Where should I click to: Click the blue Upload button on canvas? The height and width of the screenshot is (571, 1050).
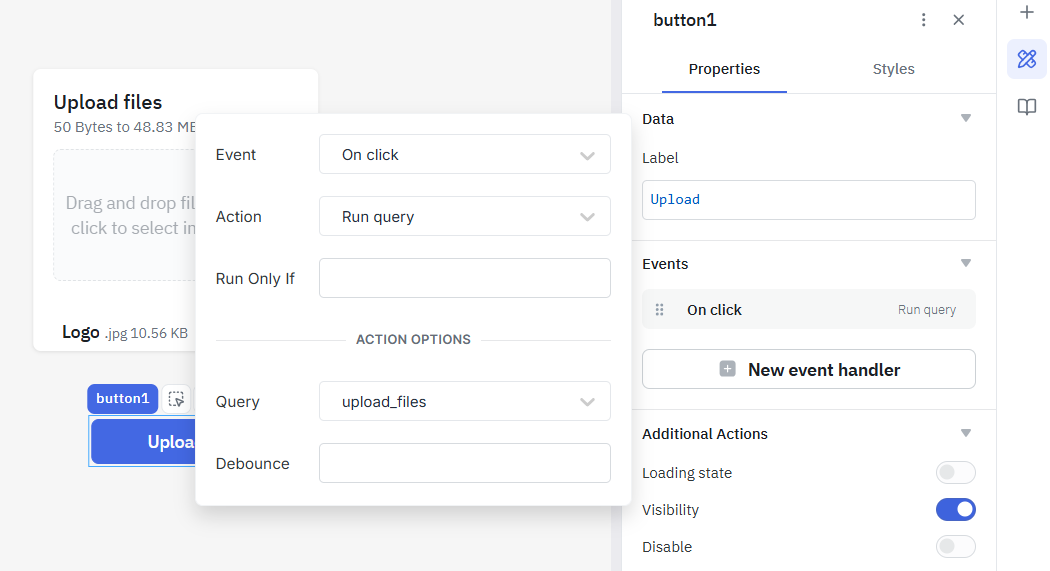click(x=143, y=441)
